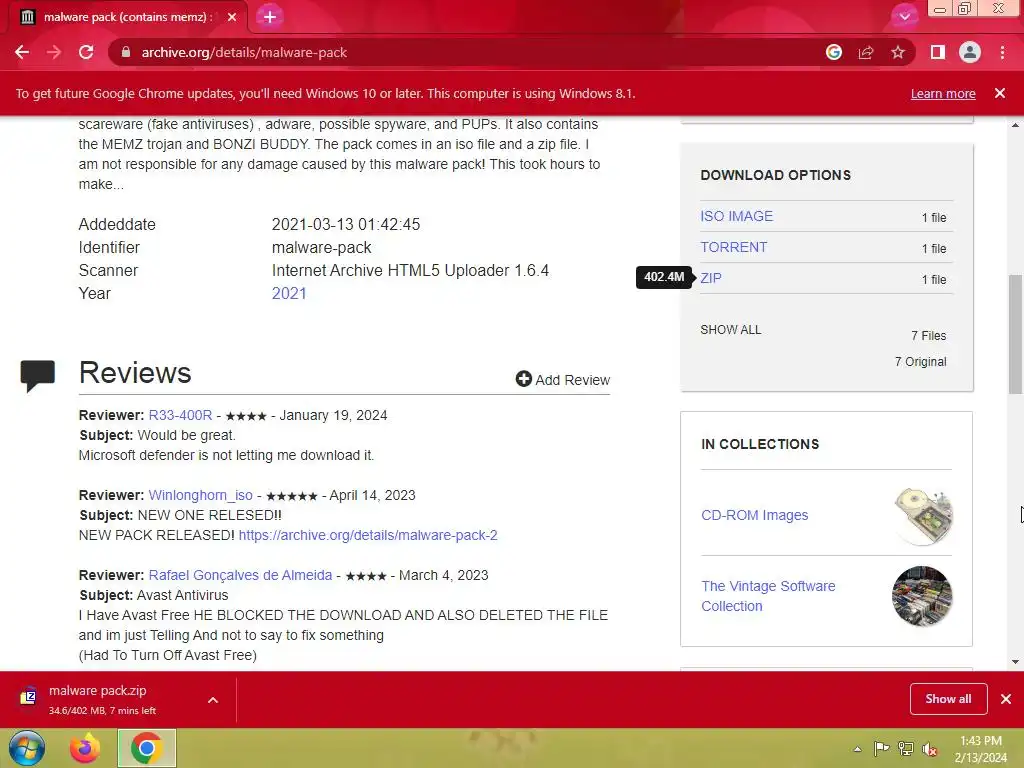Select the malware pack browser tab
Screen dimensions: 1024x768
(127, 17)
